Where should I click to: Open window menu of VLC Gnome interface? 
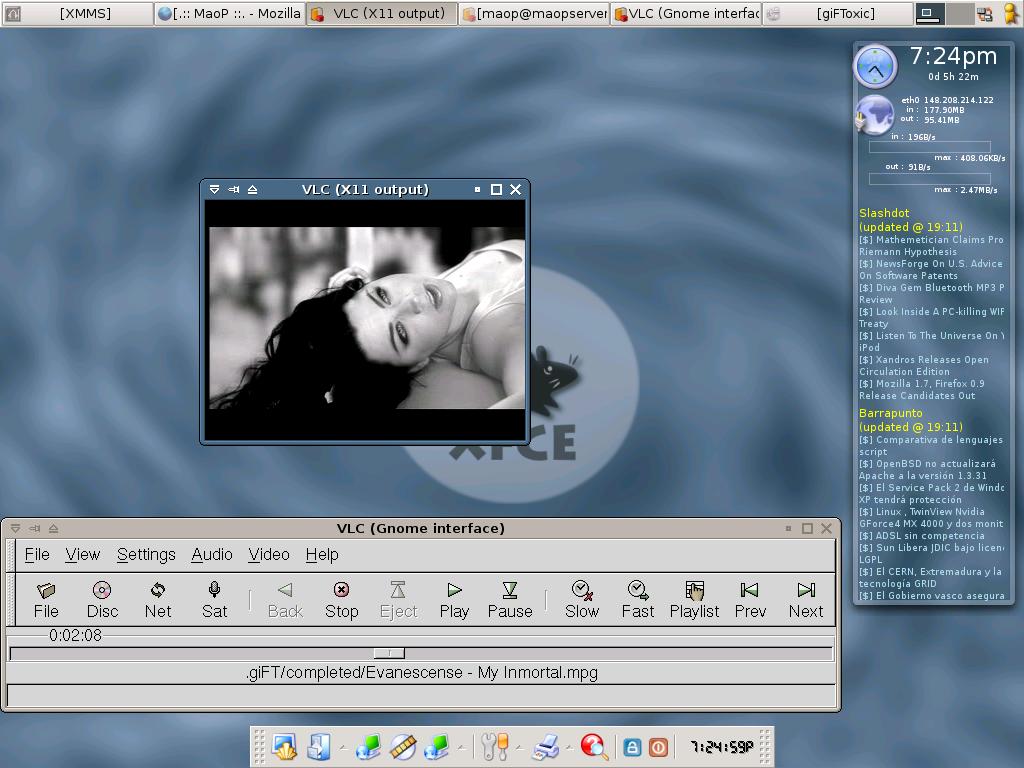click(16, 528)
